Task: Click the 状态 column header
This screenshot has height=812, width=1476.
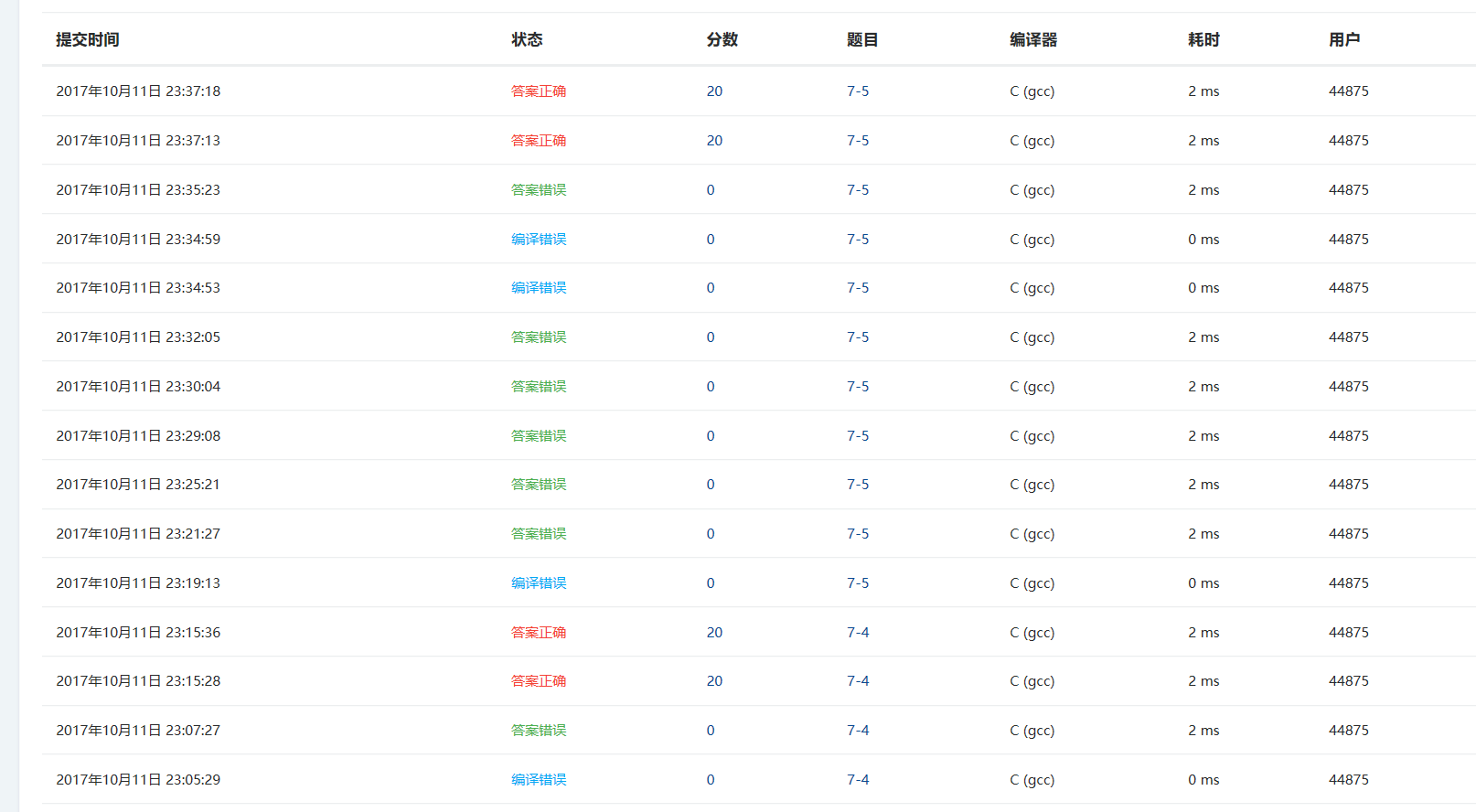Action: tap(528, 40)
